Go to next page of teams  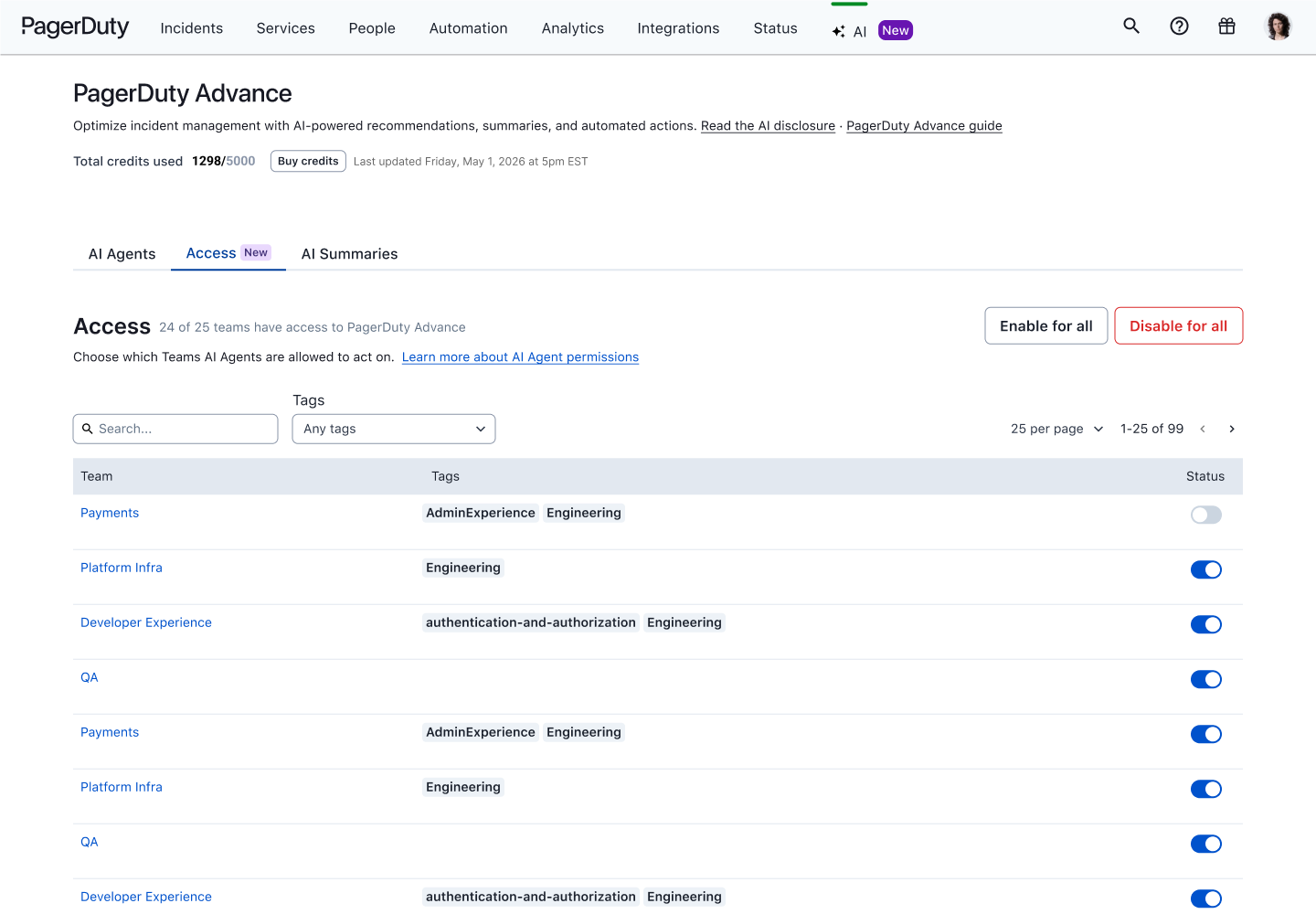(x=1232, y=429)
